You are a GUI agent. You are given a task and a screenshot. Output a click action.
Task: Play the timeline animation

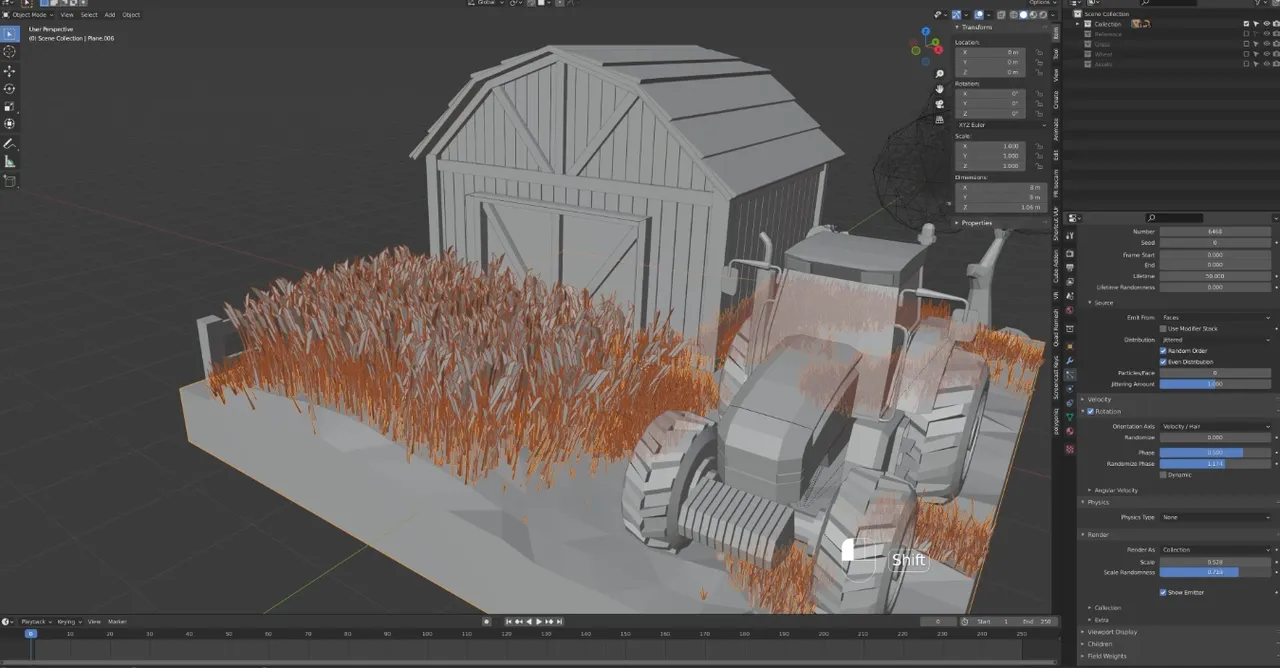(x=539, y=622)
